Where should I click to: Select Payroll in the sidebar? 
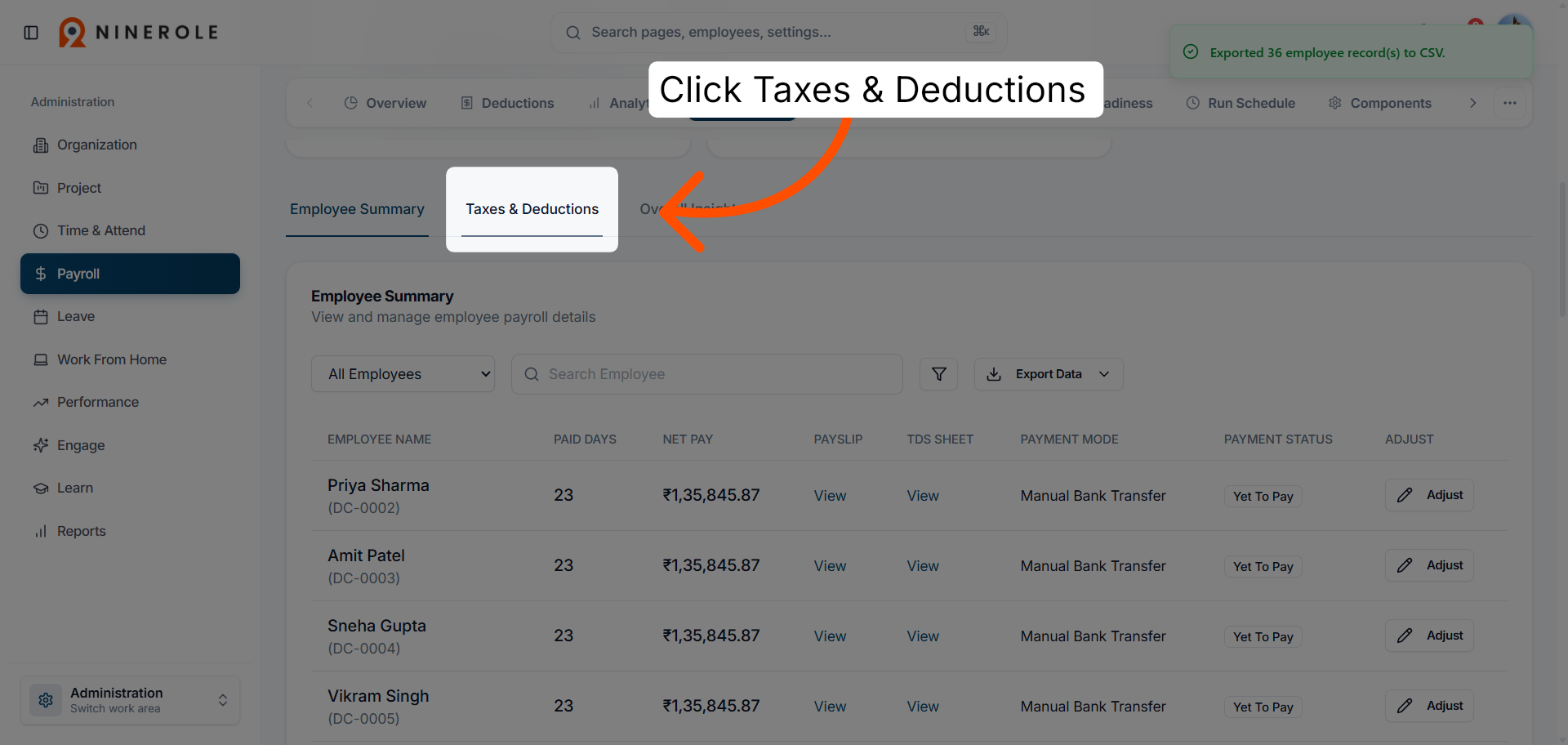130,274
